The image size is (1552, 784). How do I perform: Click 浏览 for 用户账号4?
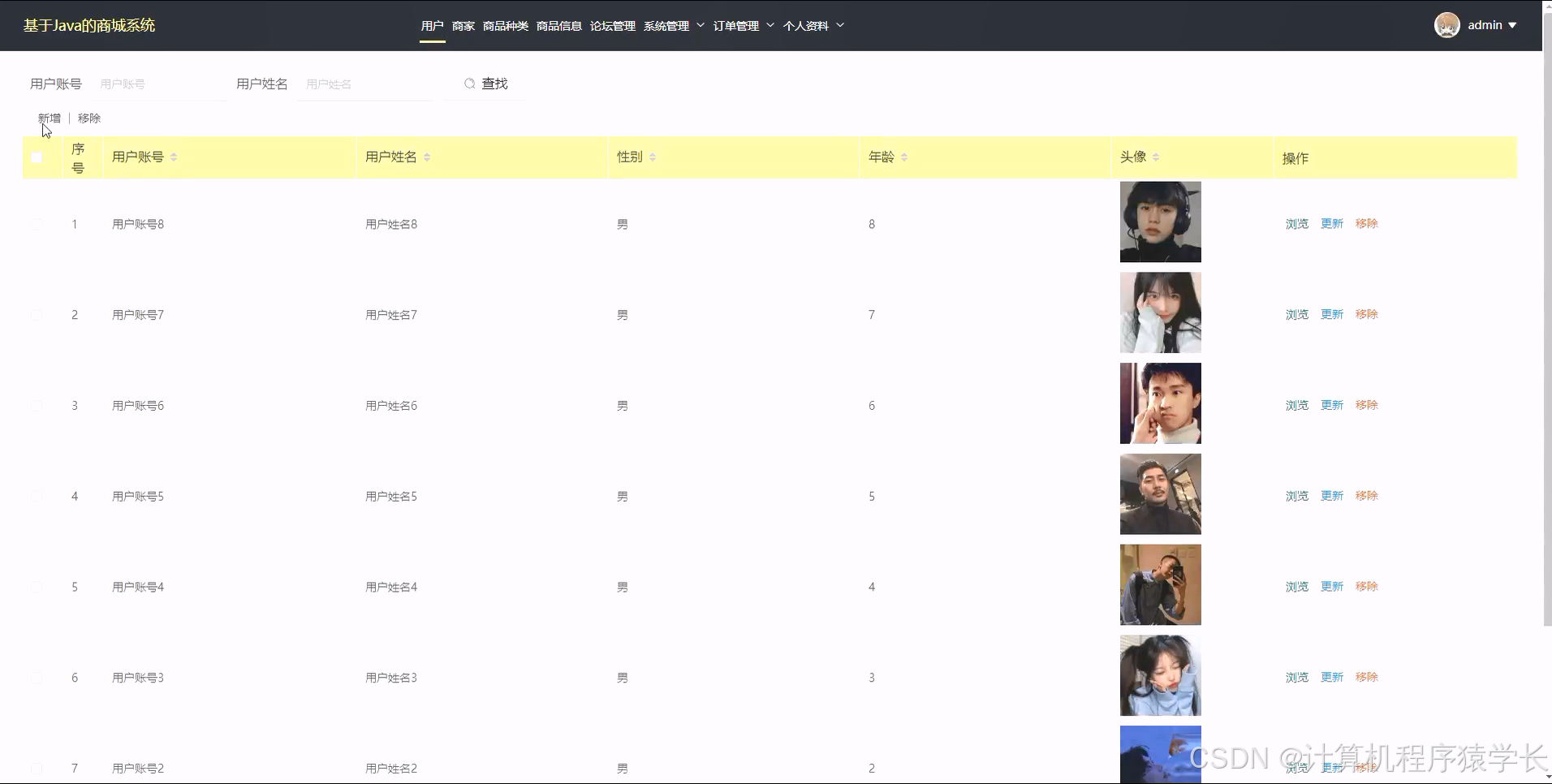(x=1297, y=587)
